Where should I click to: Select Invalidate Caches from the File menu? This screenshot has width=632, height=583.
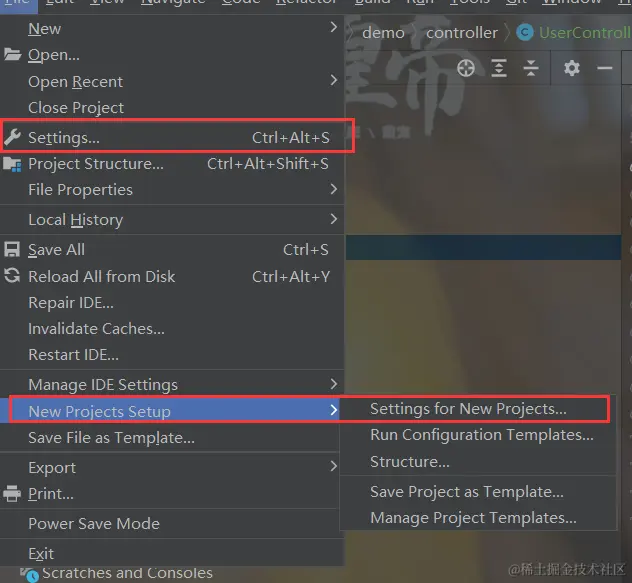coord(96,328)
